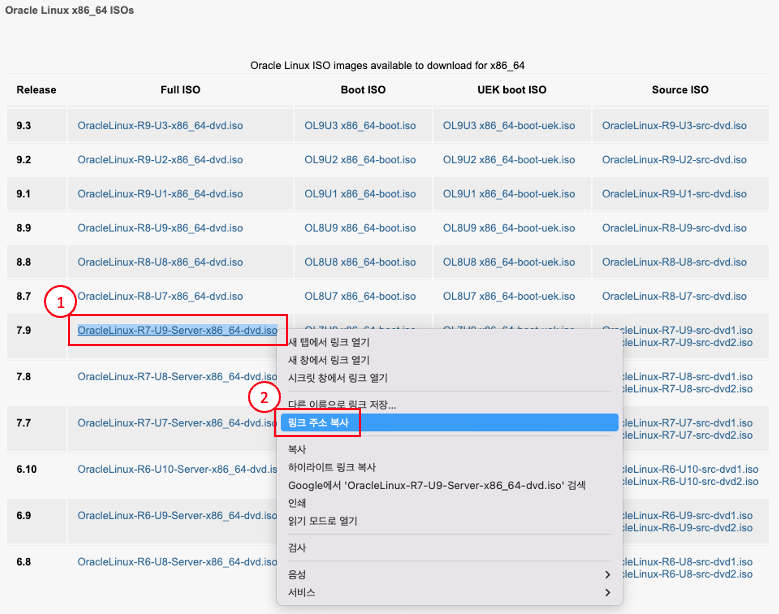Open OracleLinux-R9-U1-src-dvd.iso source link
This screenshot has width=779, height=614.
(x=674, y=194)
